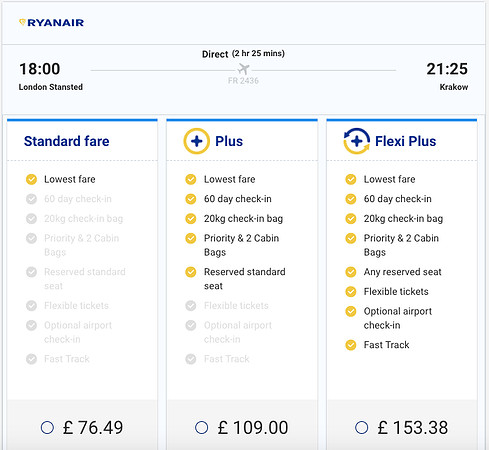This screenshot has width=489, height=450.
Task: Click the Standard fare Lowest fare checkmark
Action: 31,179
